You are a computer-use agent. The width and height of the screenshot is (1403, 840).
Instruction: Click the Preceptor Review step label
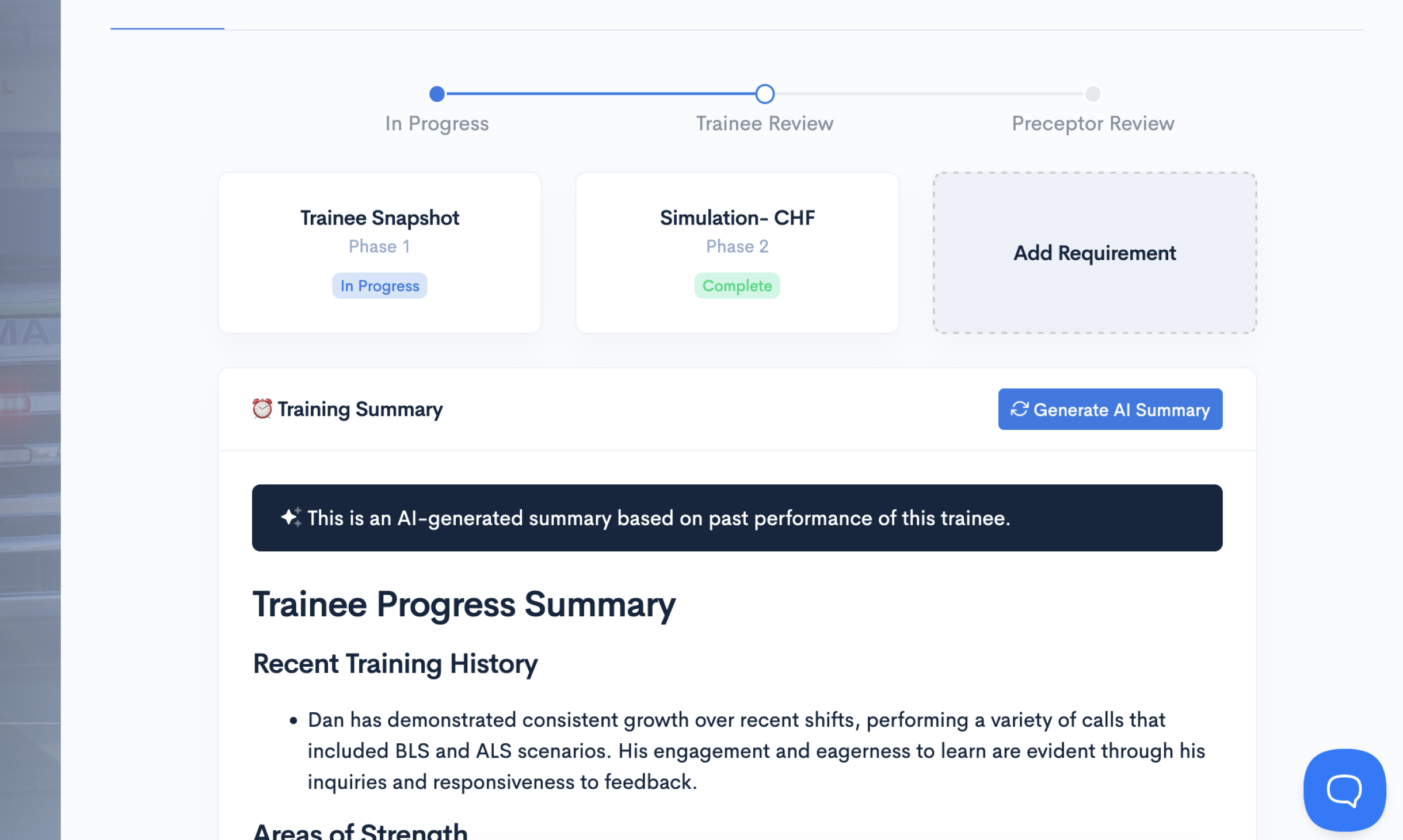(1092, 124)
